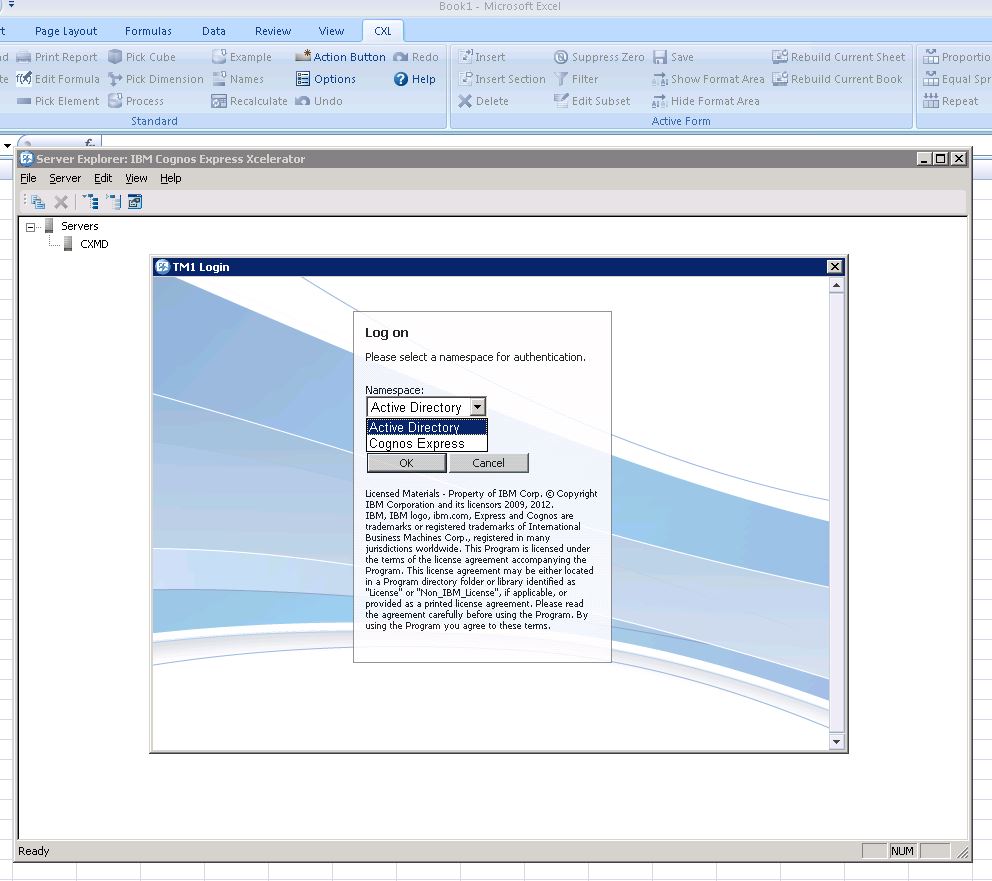Open the View tab in the Excel ribbon

(x=331, y=31)
